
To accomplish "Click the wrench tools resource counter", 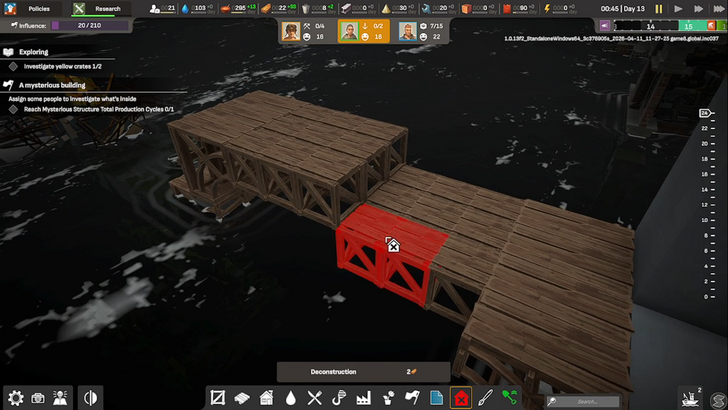I will [x=439, y=8].
